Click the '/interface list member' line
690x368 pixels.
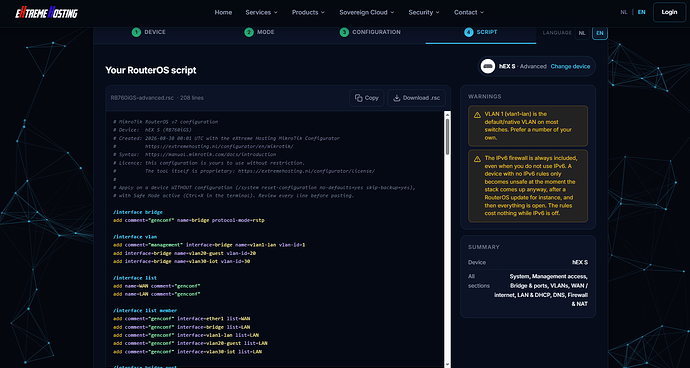(145, 310)
